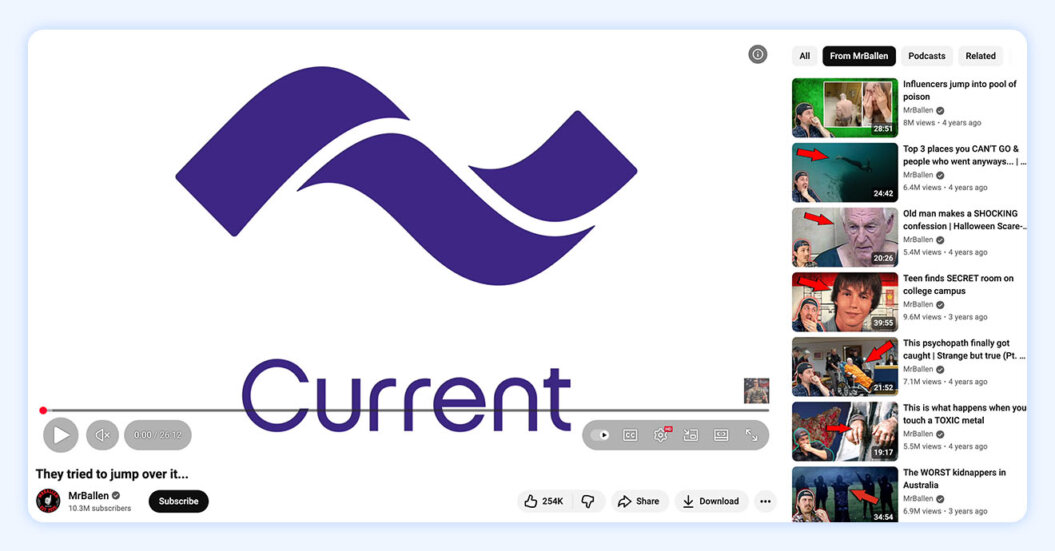This screenshot has width=1055, height=551.
Task: Click the info icon at the video's top-right
Action: pos(758,54)
